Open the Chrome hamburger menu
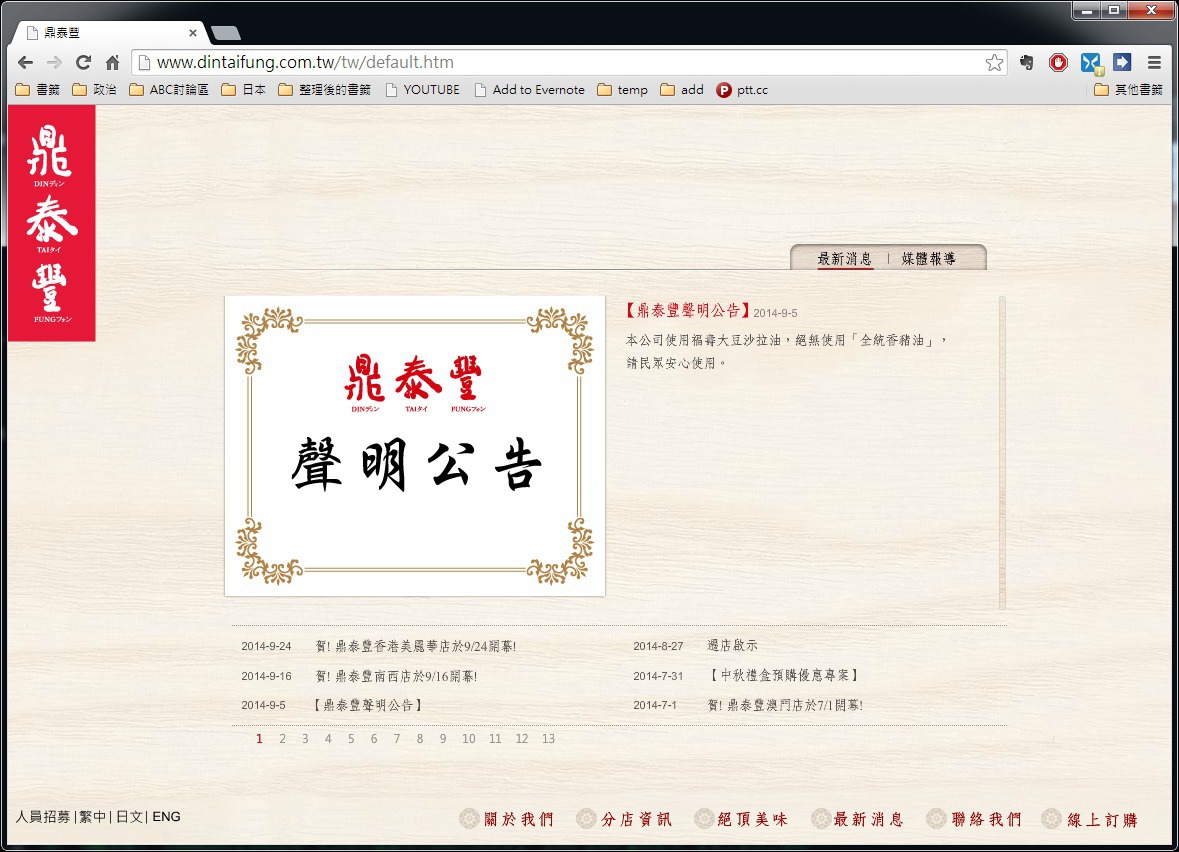This screenshot has height=852, width=1179. pos(1154,62)
